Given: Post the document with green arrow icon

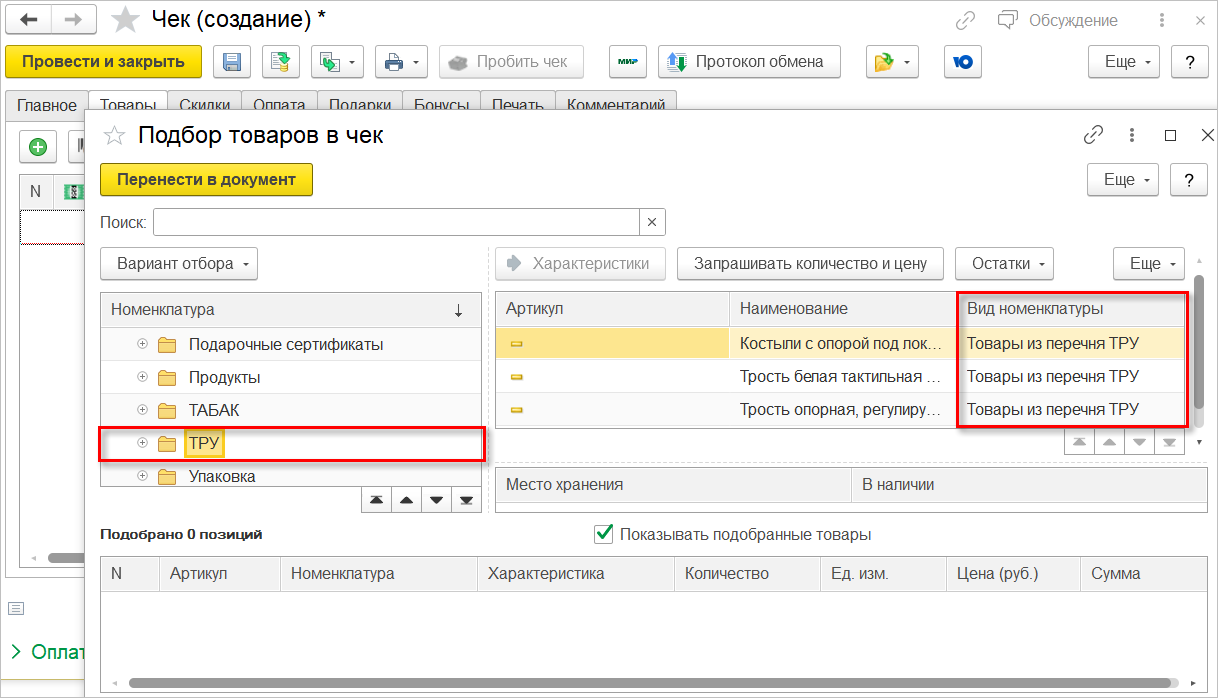Looking at the screenshot, I should 281,62.
